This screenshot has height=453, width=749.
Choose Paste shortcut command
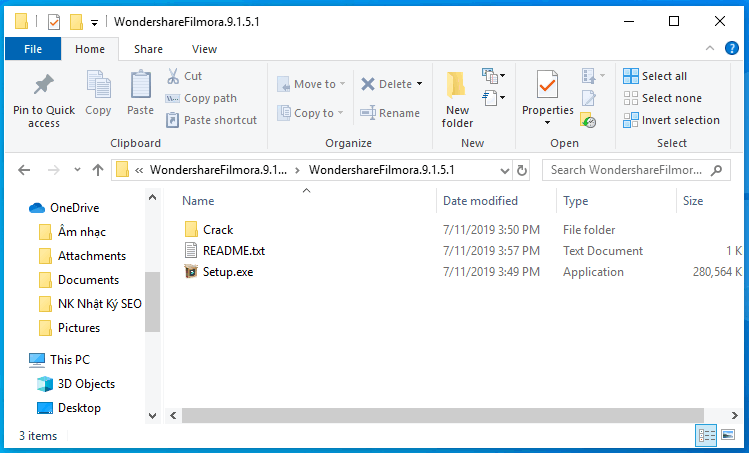[211, 120]
